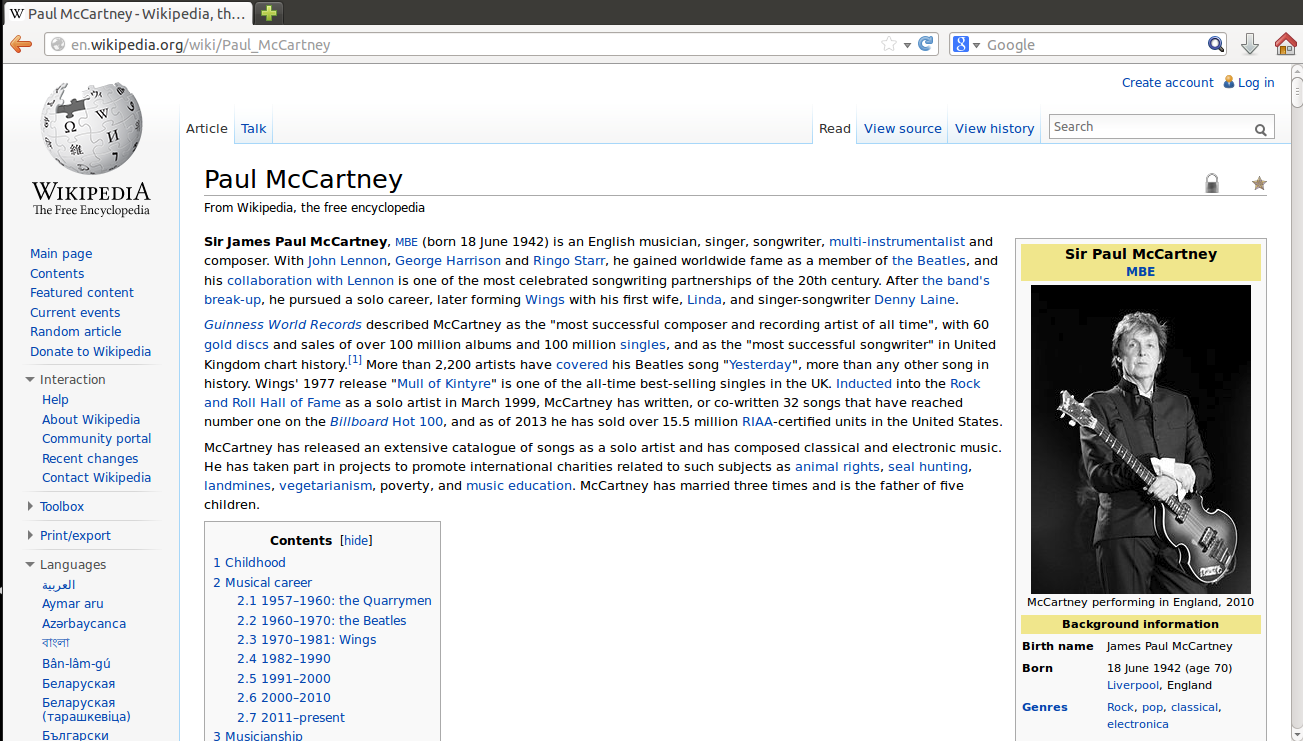Reload the page using the refresh icon
This screenshot has height=741, width=1303.
click(x=926, y=44)
